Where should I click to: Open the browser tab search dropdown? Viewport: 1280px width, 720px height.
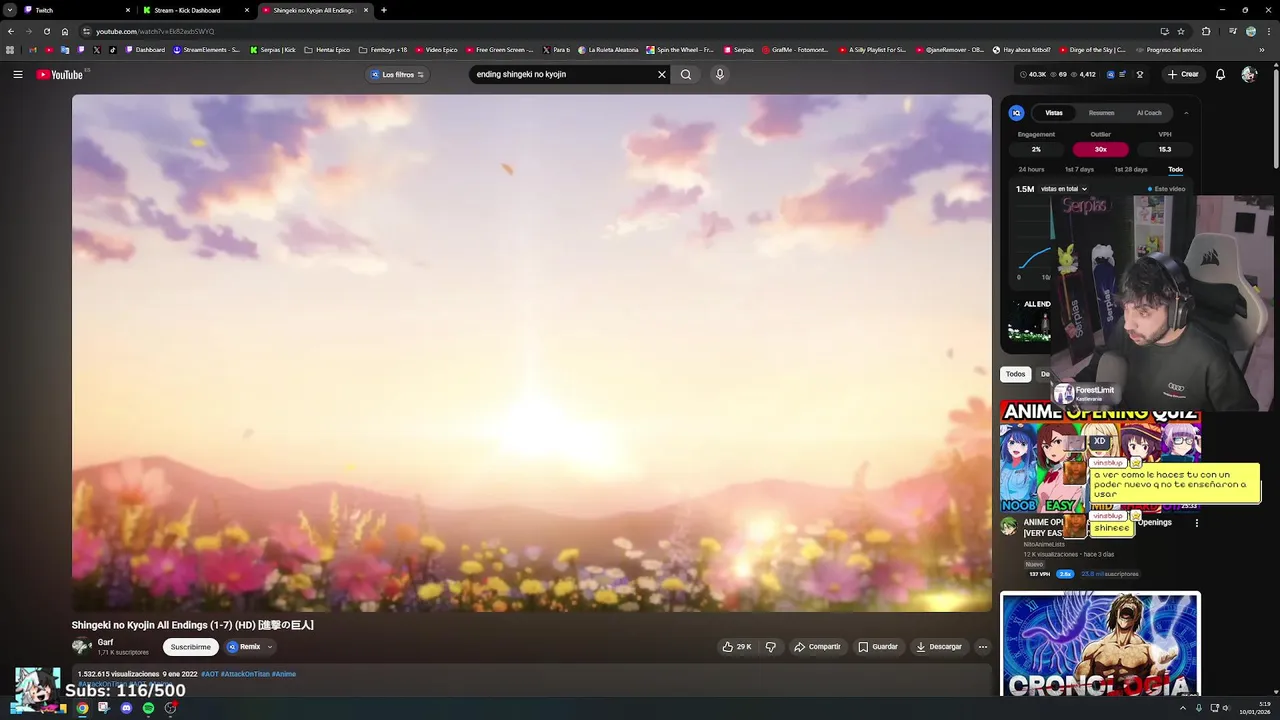(10, 10)
